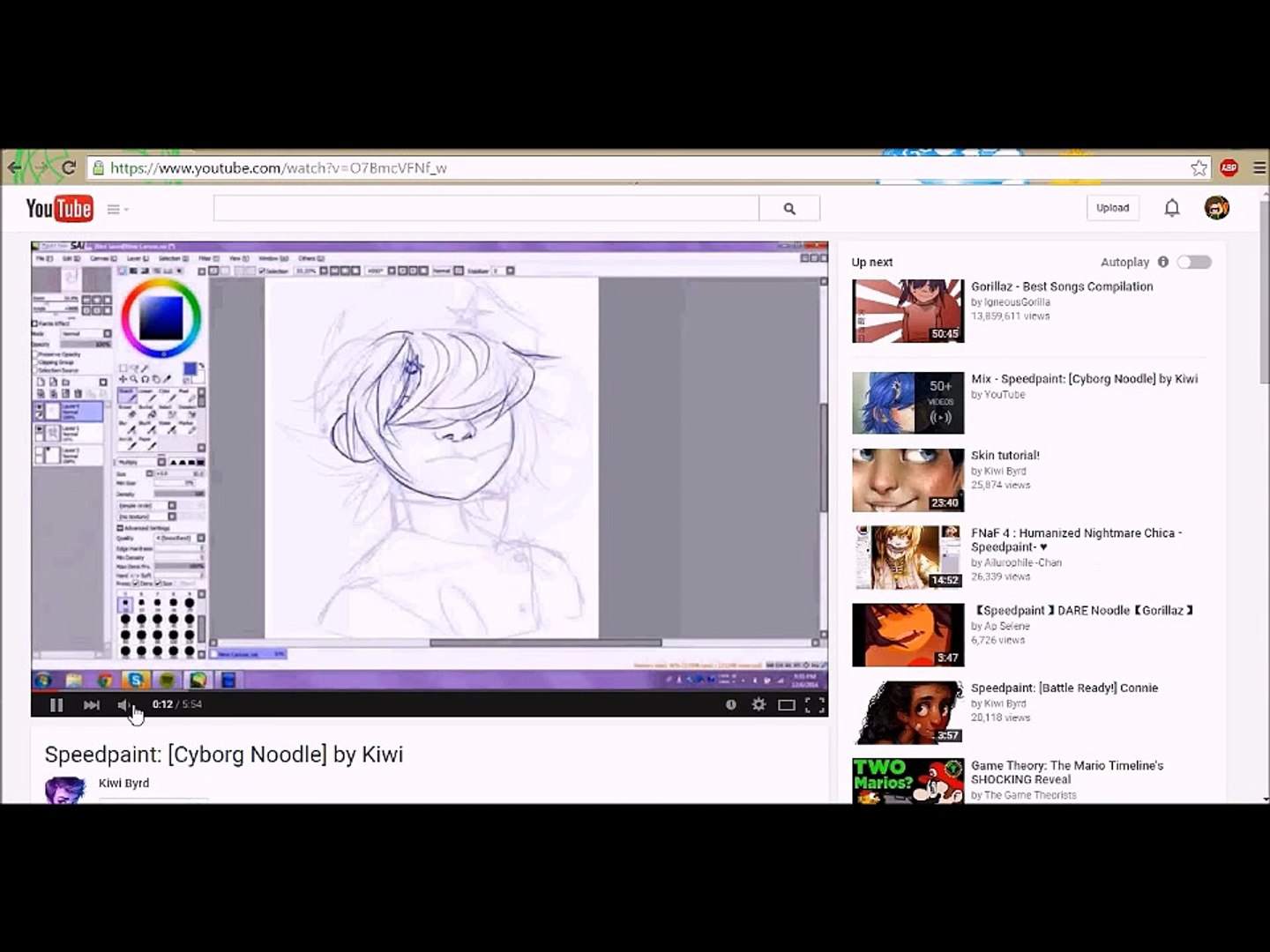Open the Gorillaz - Best Songs Compilation title
Screen dimensions: 1270x952
pos(1062,286)
